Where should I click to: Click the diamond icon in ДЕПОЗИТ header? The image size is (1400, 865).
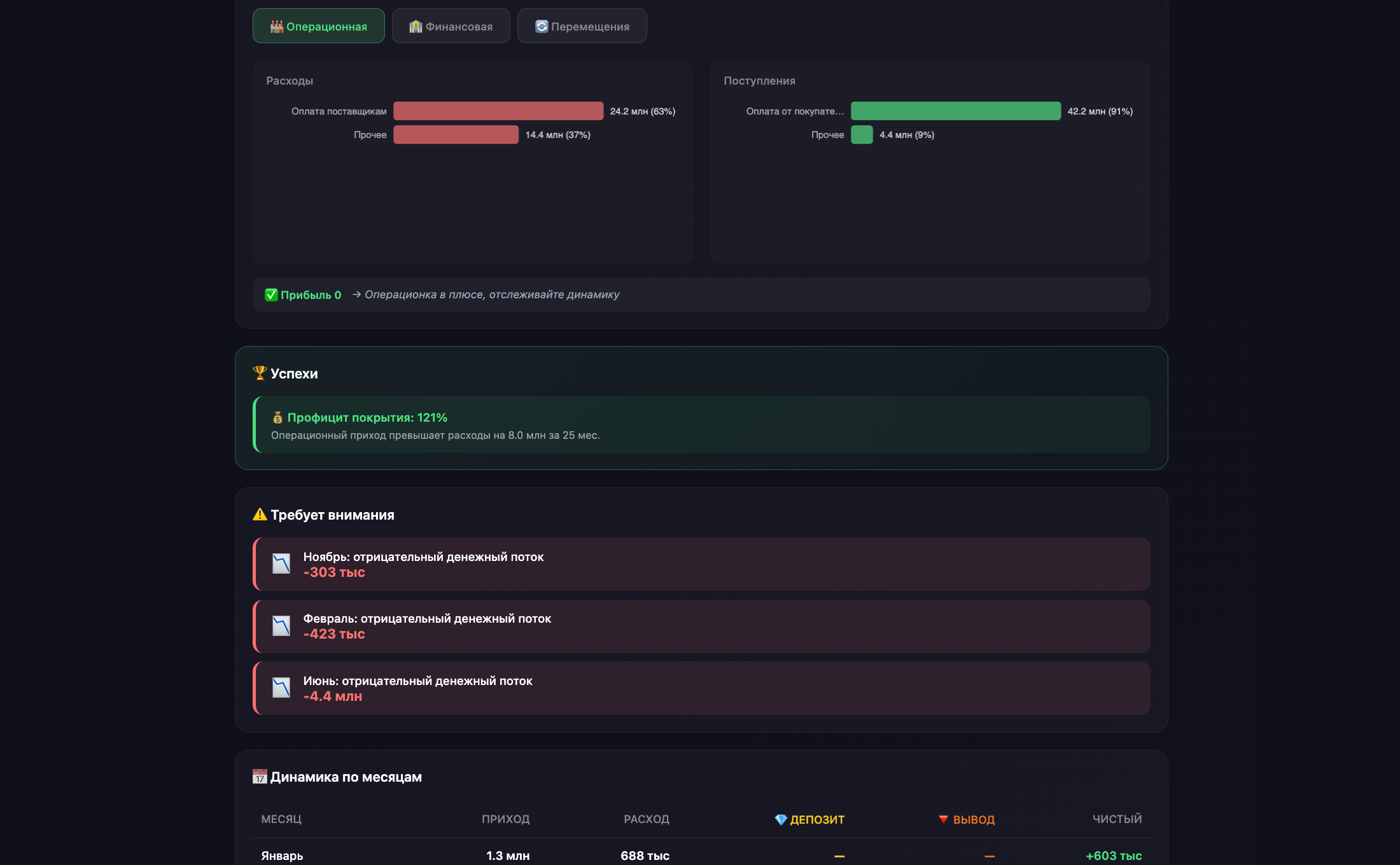point(781,819)
